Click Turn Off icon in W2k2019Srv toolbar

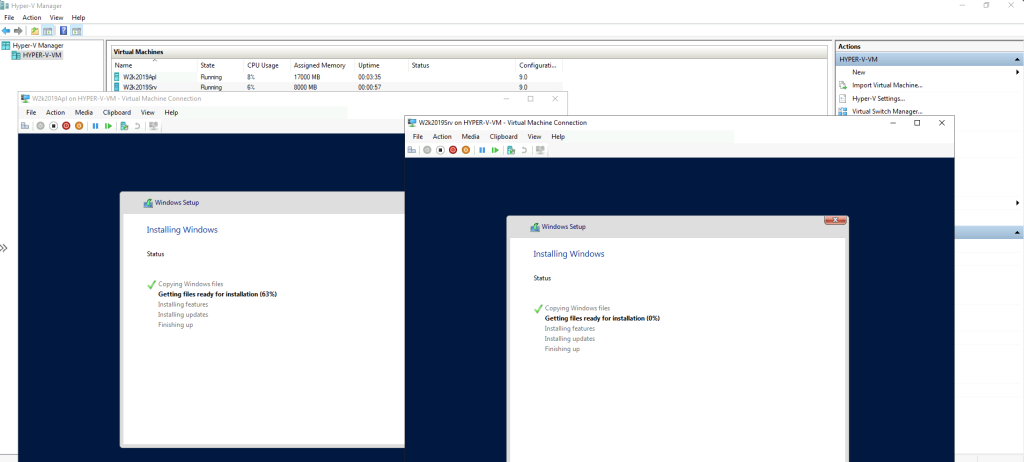click(440, 150)
